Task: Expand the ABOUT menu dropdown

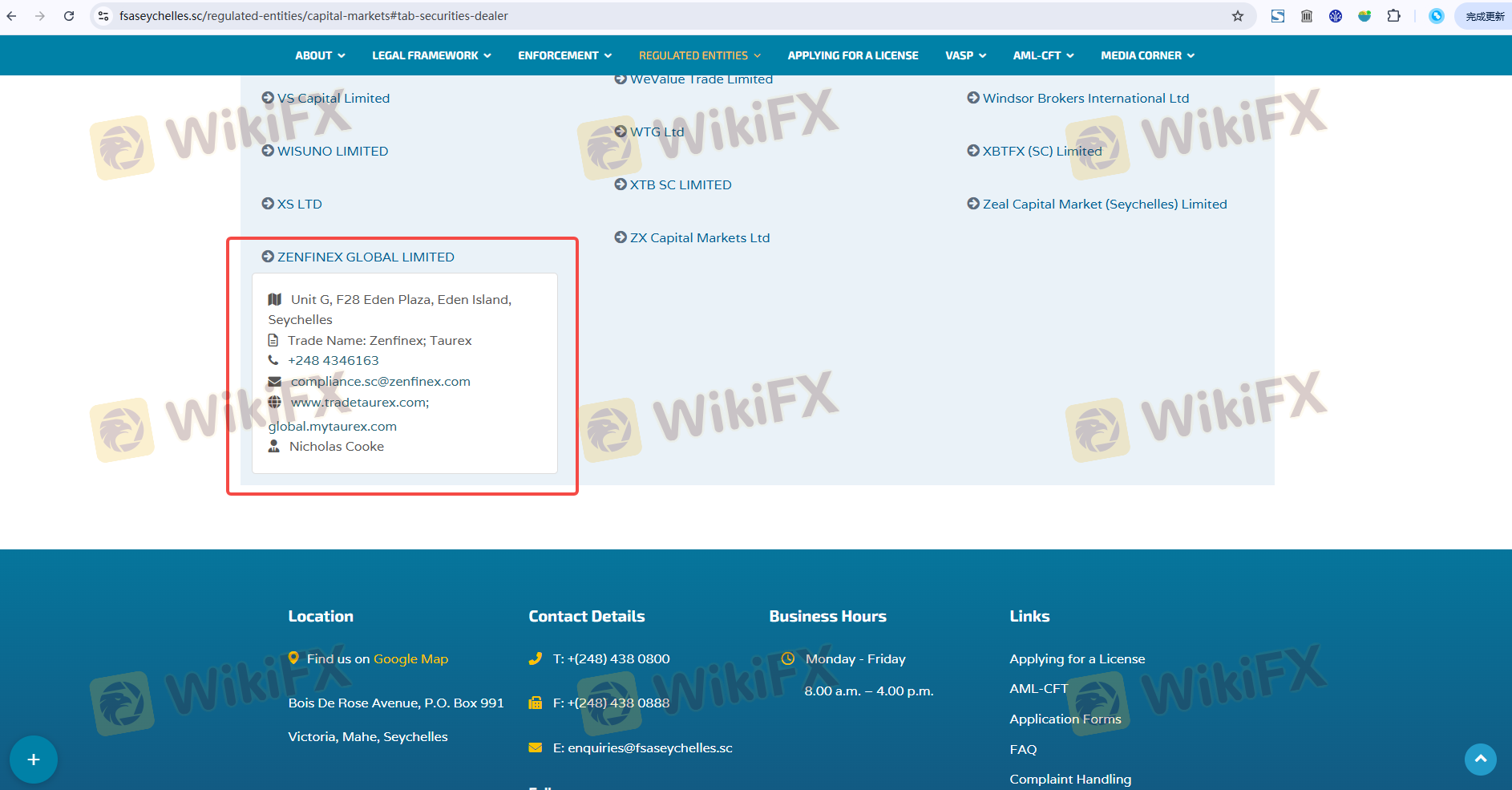Action: click(319, 55)
